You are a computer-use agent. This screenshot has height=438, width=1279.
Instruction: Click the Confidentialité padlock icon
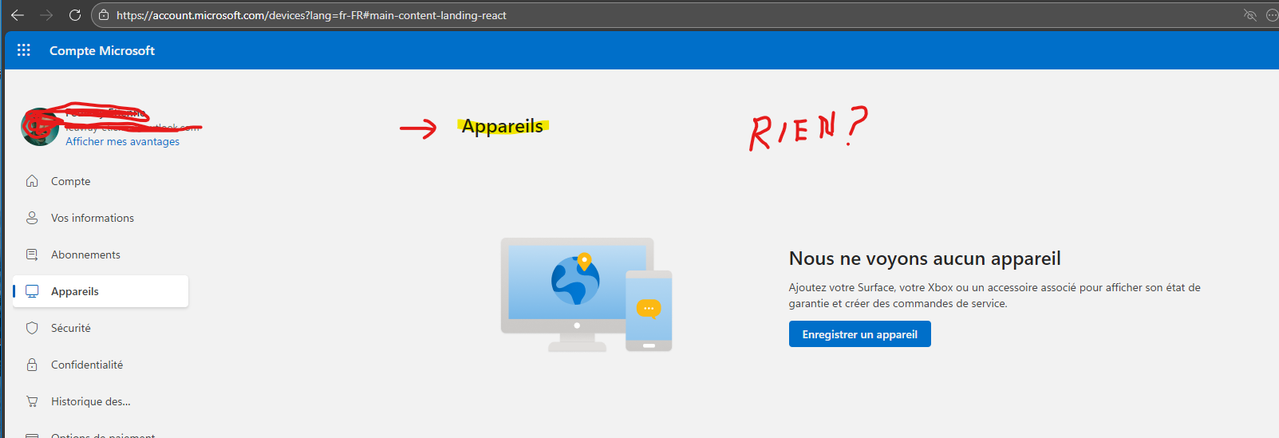pos(32,365)
